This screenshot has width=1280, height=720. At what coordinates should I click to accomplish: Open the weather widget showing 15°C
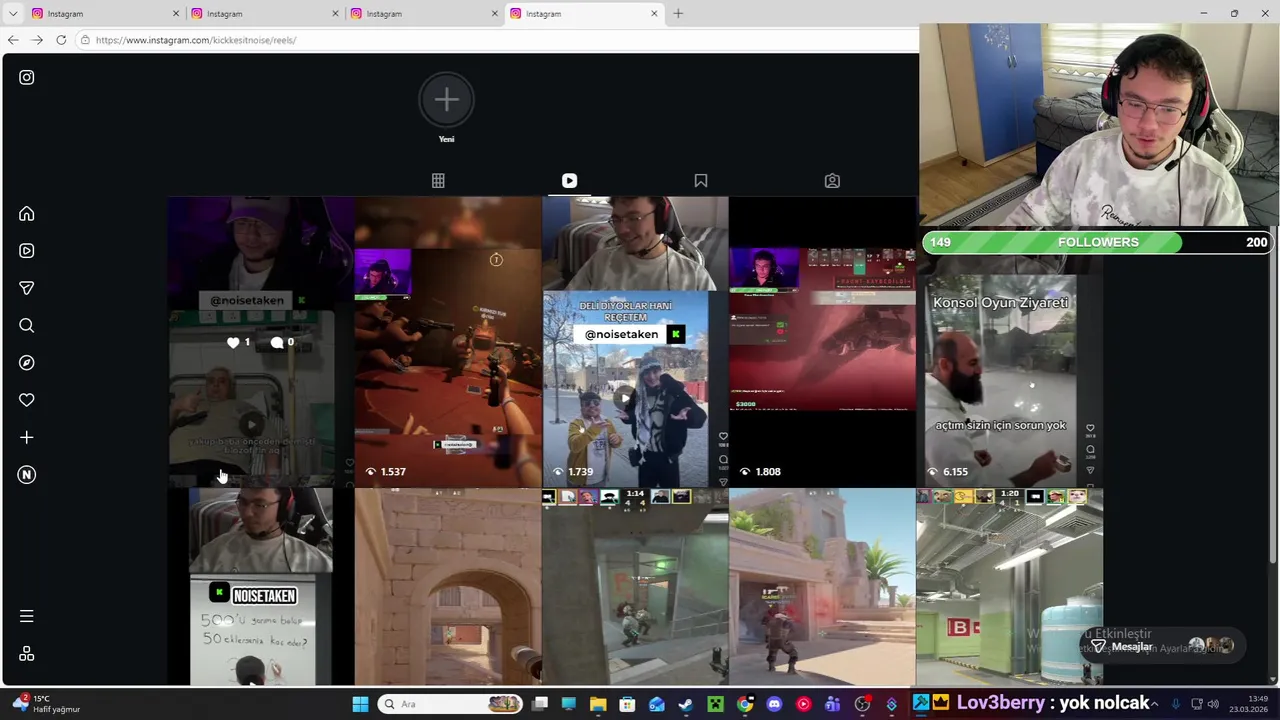[x=48, y=704]
